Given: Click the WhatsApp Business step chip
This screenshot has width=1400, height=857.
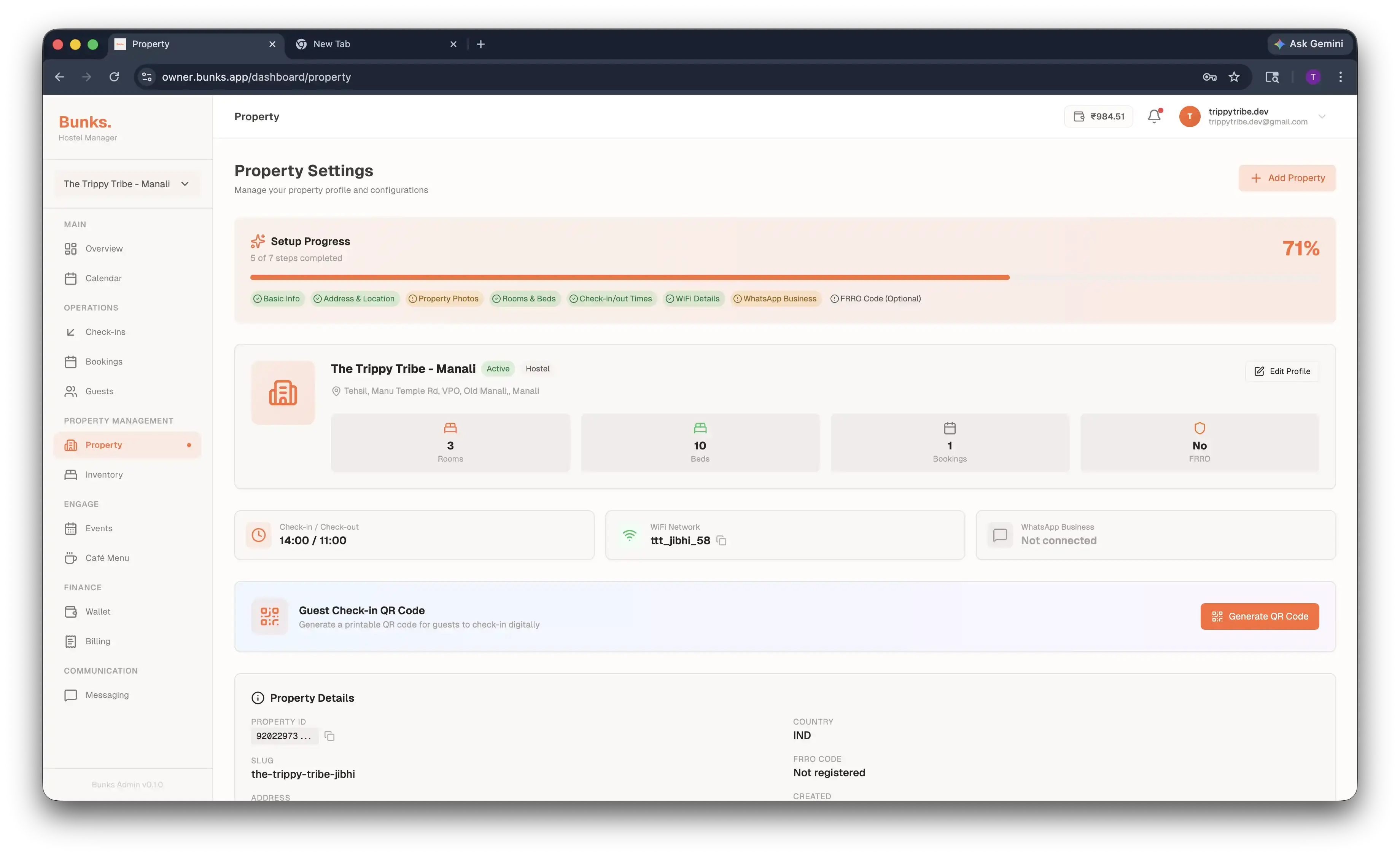Looking at the screenshot, I should click(776, 299).
